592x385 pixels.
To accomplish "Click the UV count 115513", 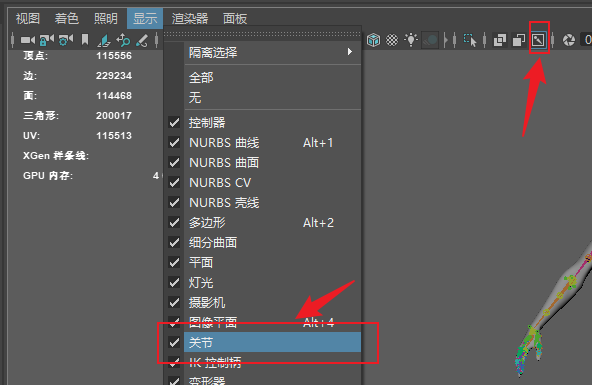I will click(x=114, y=136).
